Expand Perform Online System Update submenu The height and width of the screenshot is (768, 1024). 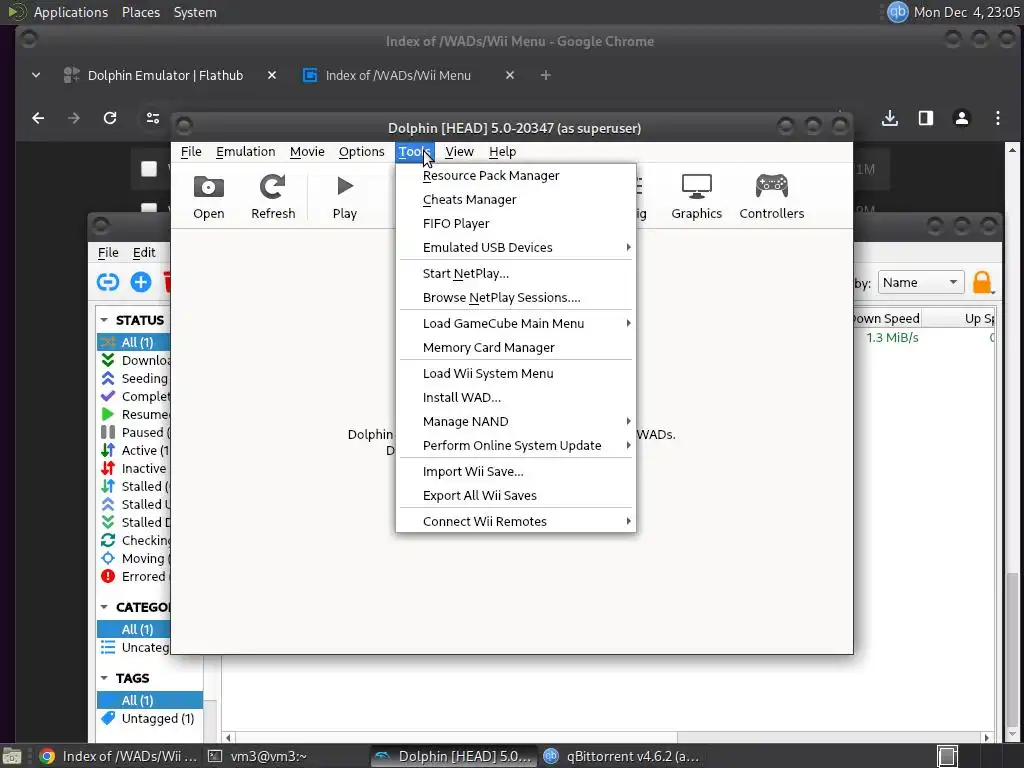(515, 445)
